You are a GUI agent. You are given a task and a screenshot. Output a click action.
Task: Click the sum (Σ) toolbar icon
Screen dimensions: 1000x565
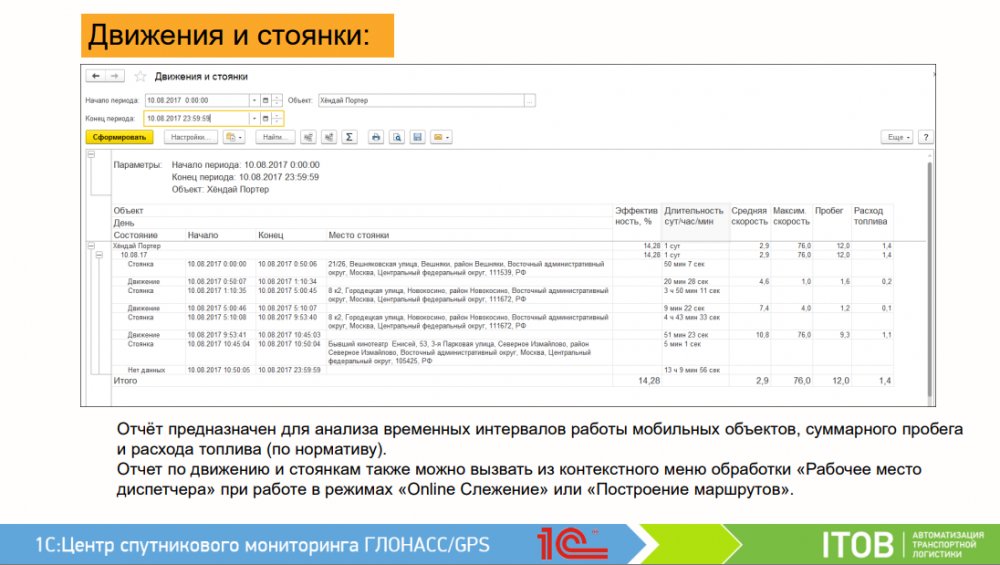point(349,137)
